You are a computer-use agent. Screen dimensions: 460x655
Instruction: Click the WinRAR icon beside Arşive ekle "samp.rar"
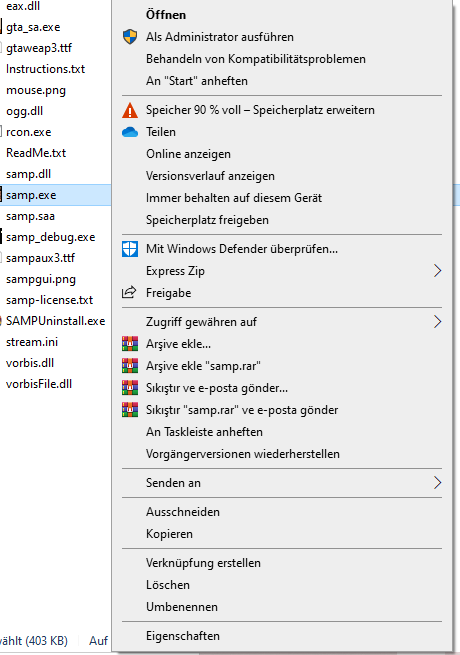(130, 366)
